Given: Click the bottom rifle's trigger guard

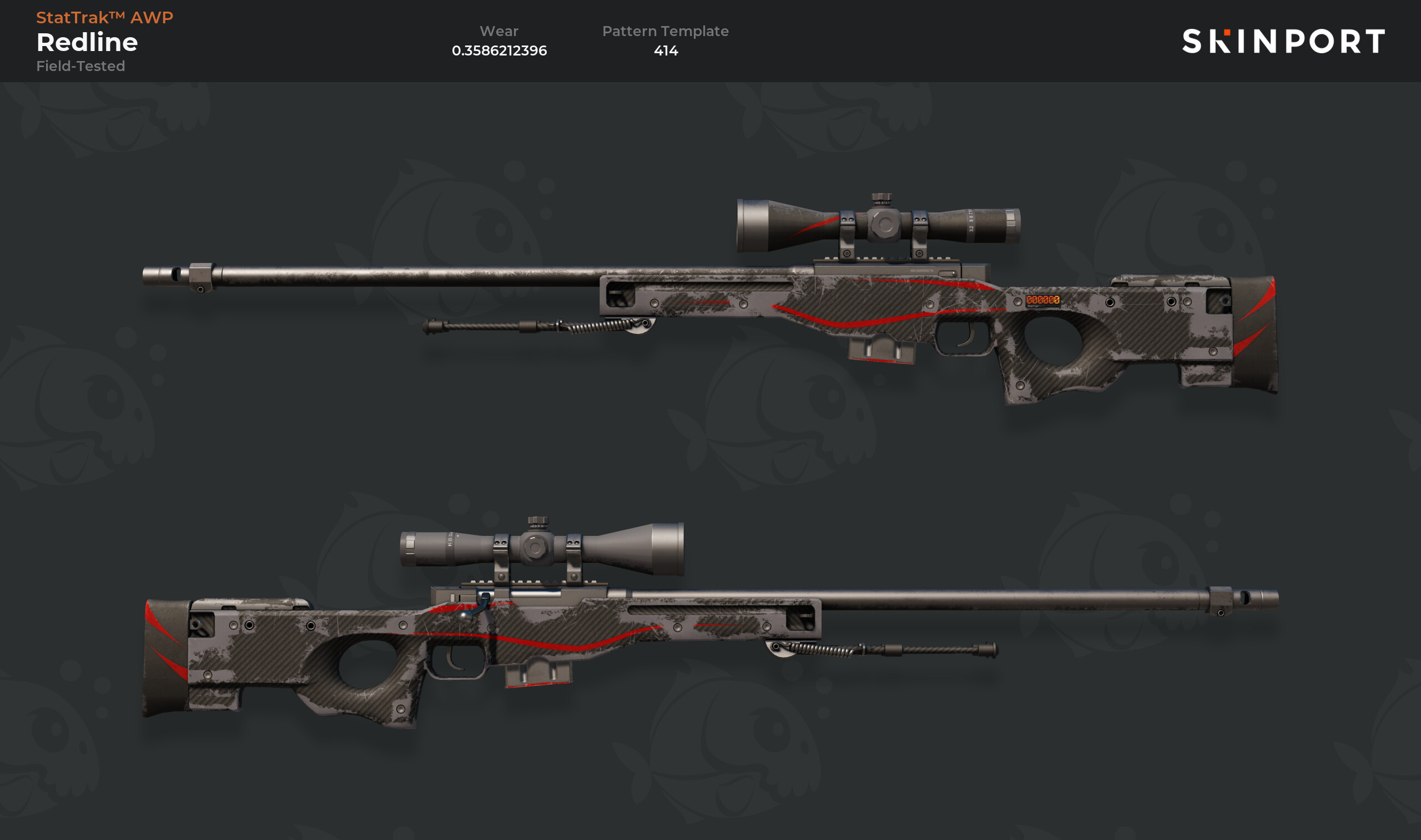Looking at the screenshot, I should [457, 661].
